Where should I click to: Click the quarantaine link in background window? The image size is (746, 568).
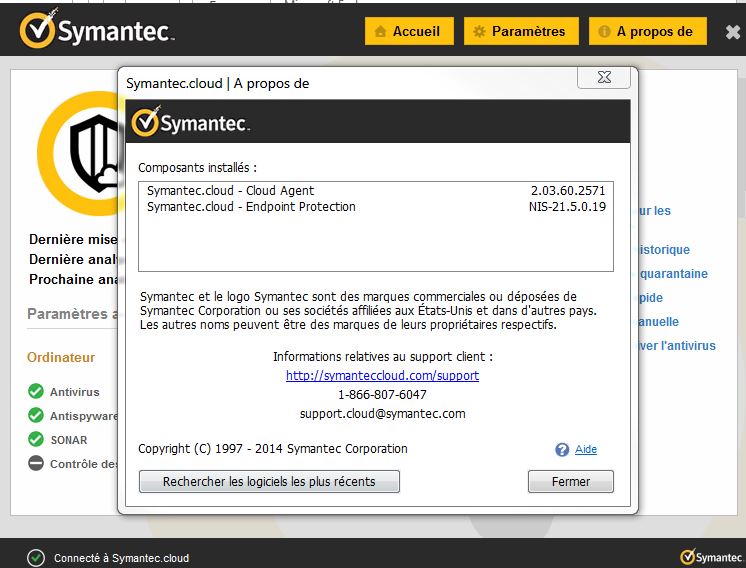[x=674, y=274]
